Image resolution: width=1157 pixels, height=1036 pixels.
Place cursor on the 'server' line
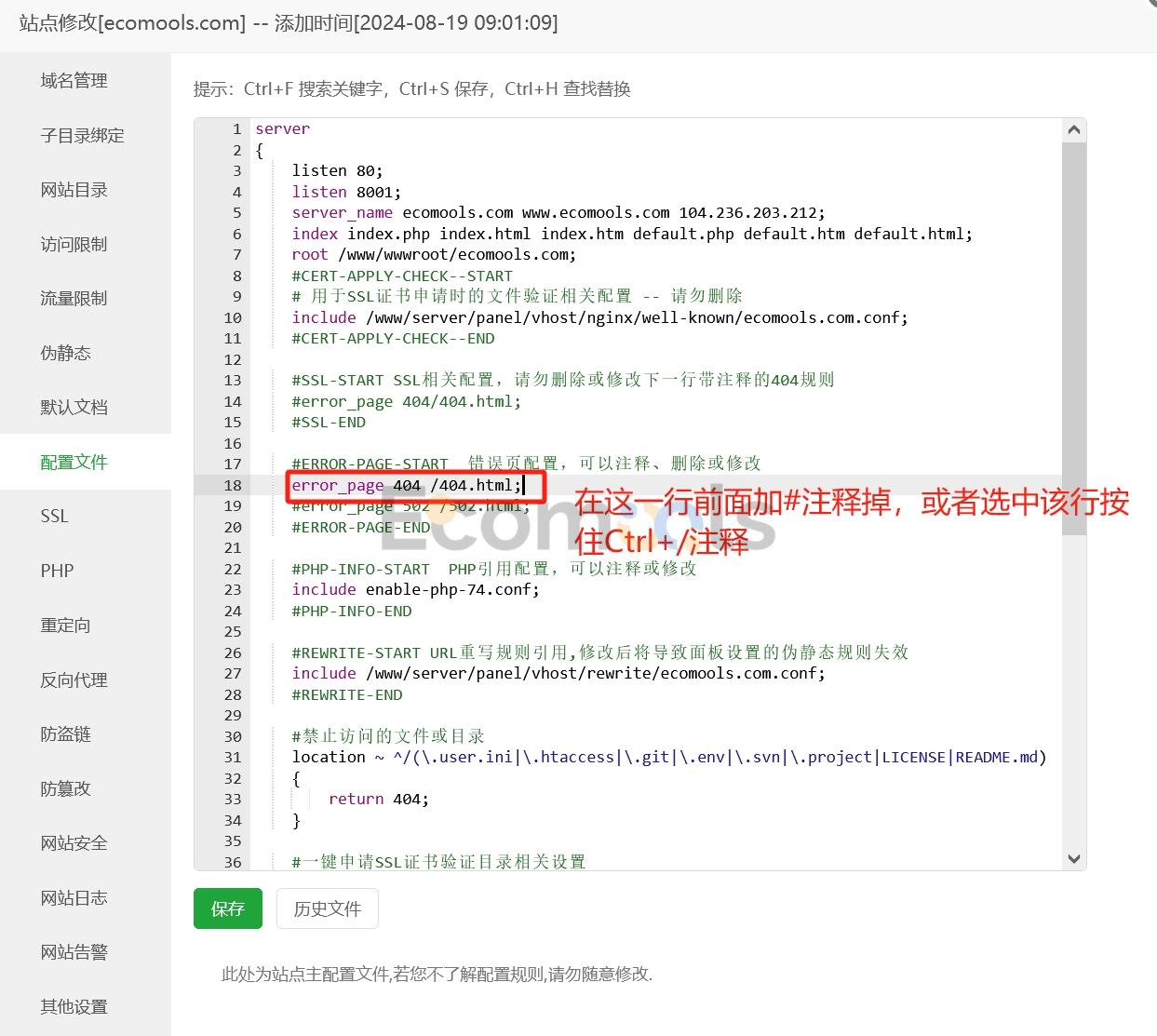pos(283,128)
